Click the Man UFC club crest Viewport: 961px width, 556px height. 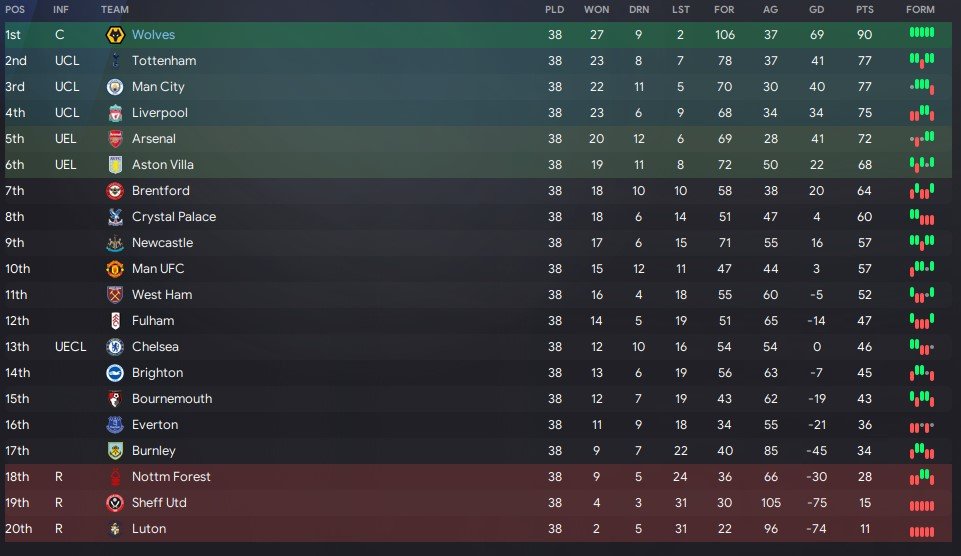pyautogui.click(x=115, y=268)
